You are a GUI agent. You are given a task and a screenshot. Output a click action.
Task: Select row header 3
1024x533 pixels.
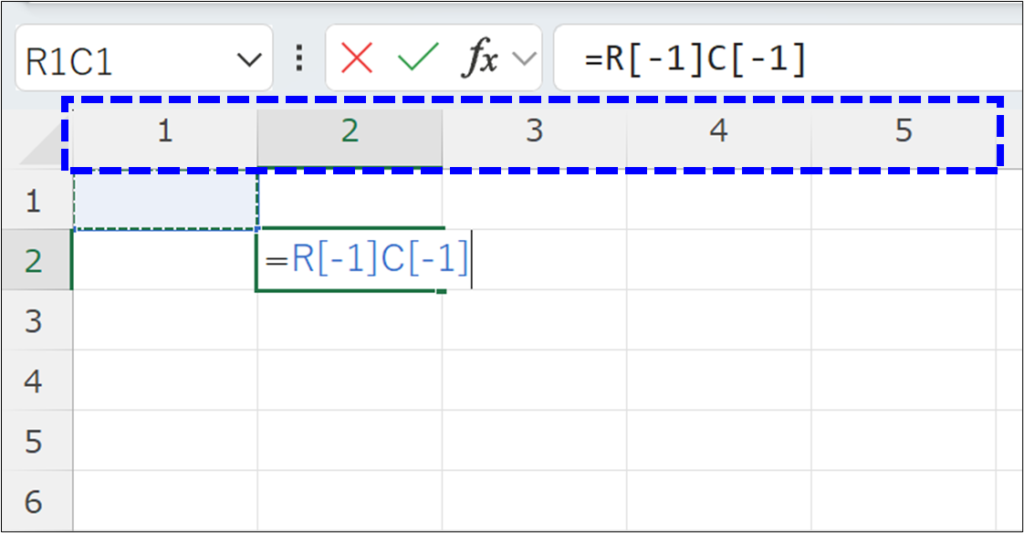[33, 321]
